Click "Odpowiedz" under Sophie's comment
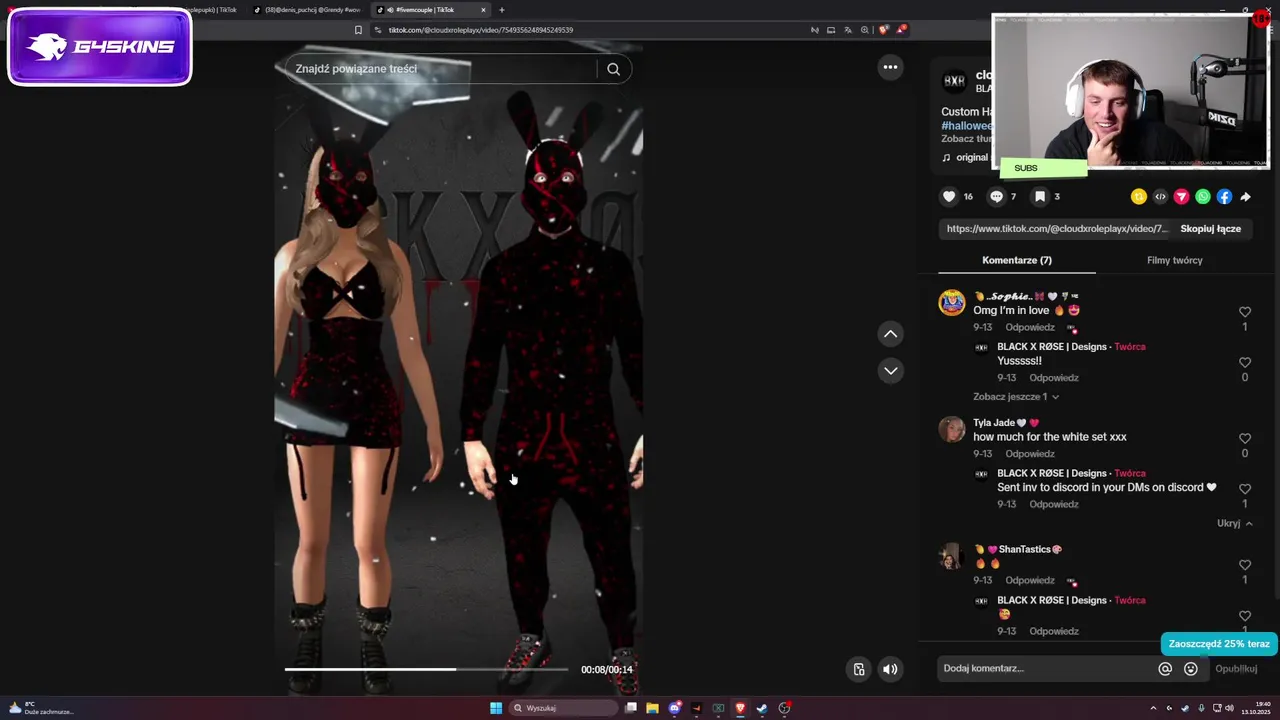Screen dimensions: 1280x720 coord(1030,327)
